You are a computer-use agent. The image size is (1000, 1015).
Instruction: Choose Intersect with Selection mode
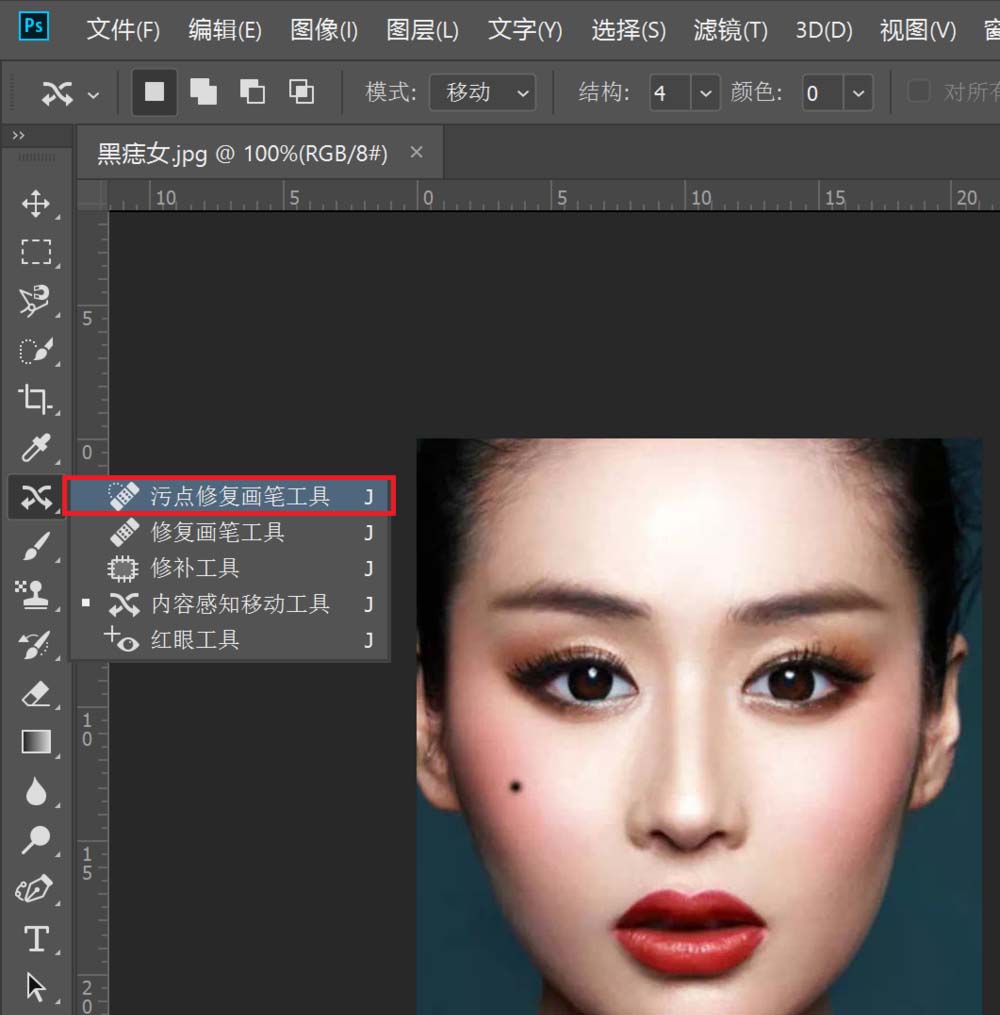(302, 92)
